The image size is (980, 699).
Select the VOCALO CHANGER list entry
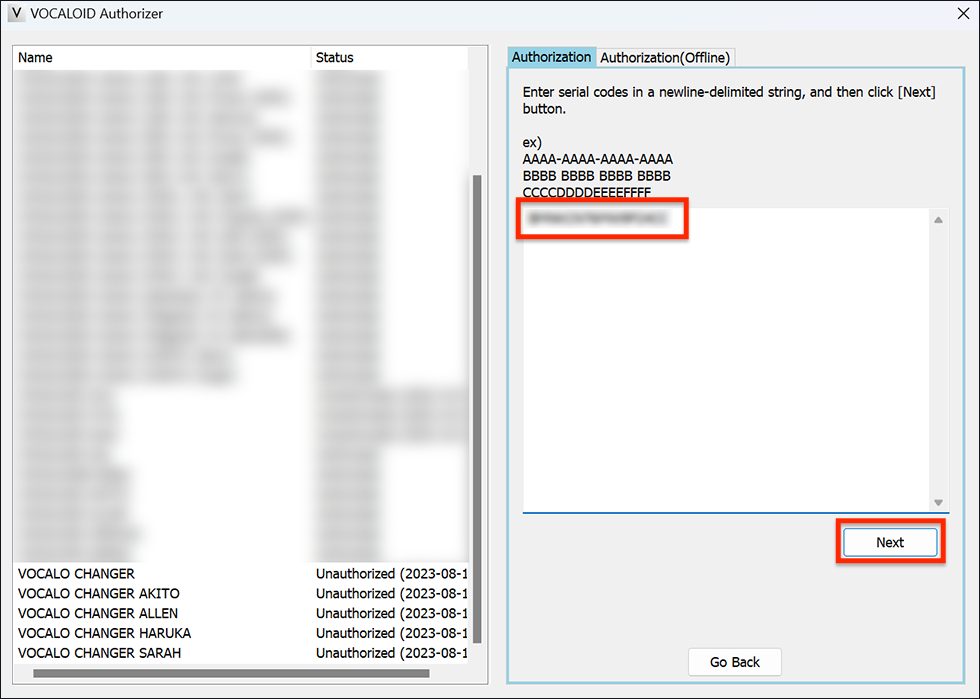77,573
